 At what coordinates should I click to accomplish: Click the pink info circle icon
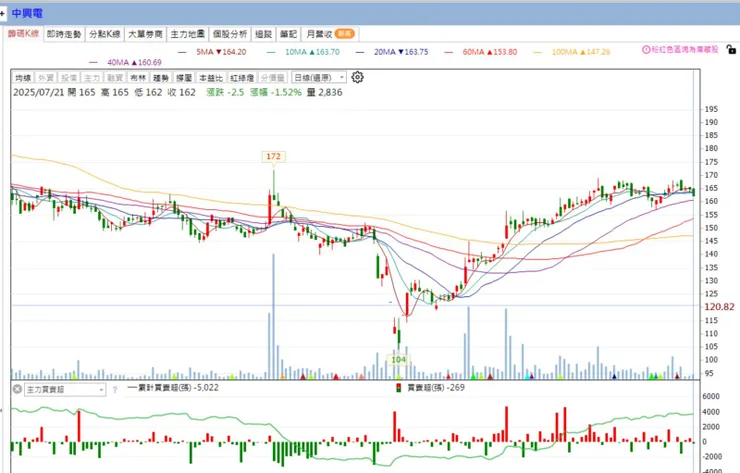click(x=646, y=49)
